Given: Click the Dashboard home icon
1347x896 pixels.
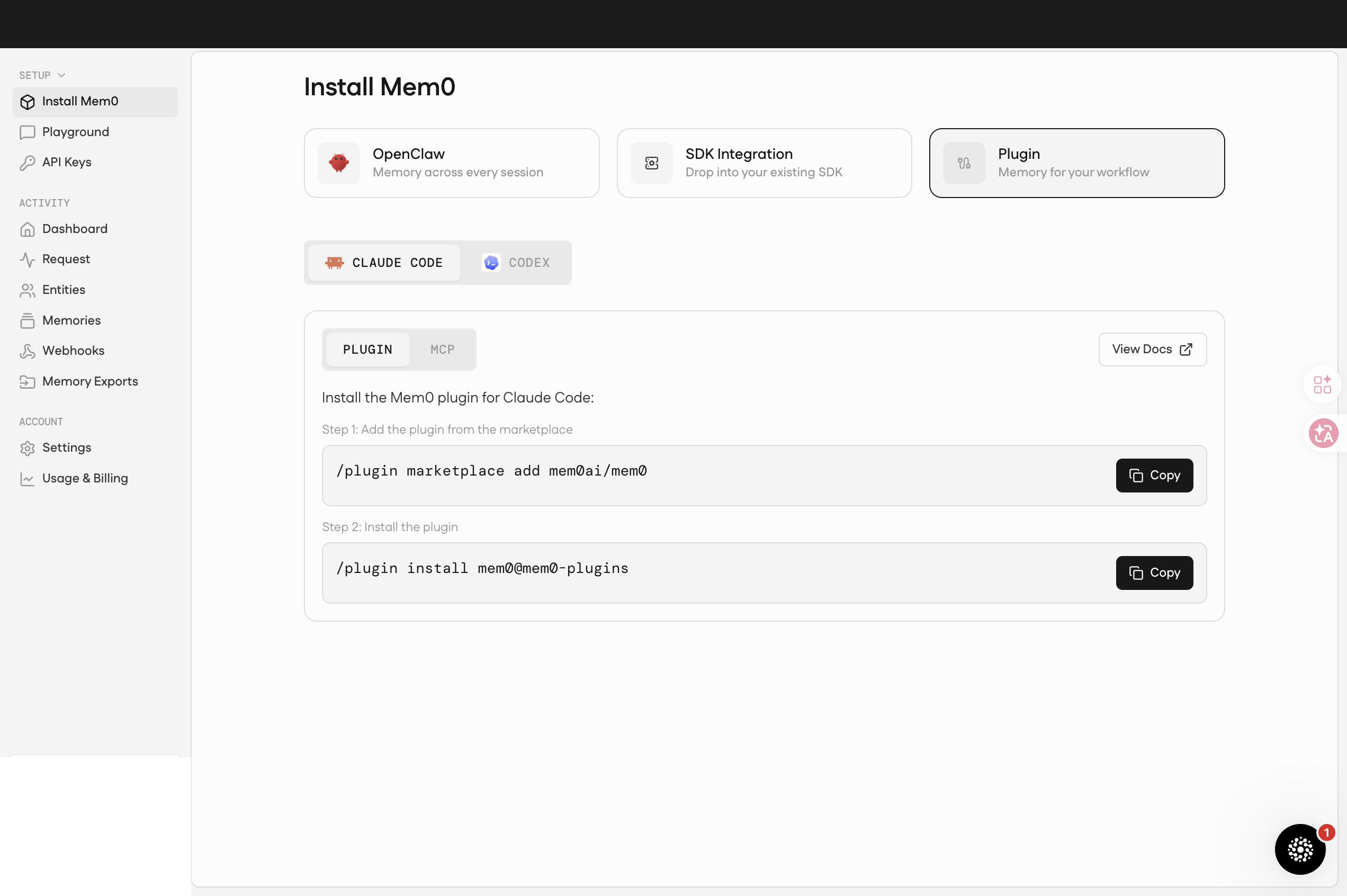Looking at the screenshot, I should pos(27,229).
